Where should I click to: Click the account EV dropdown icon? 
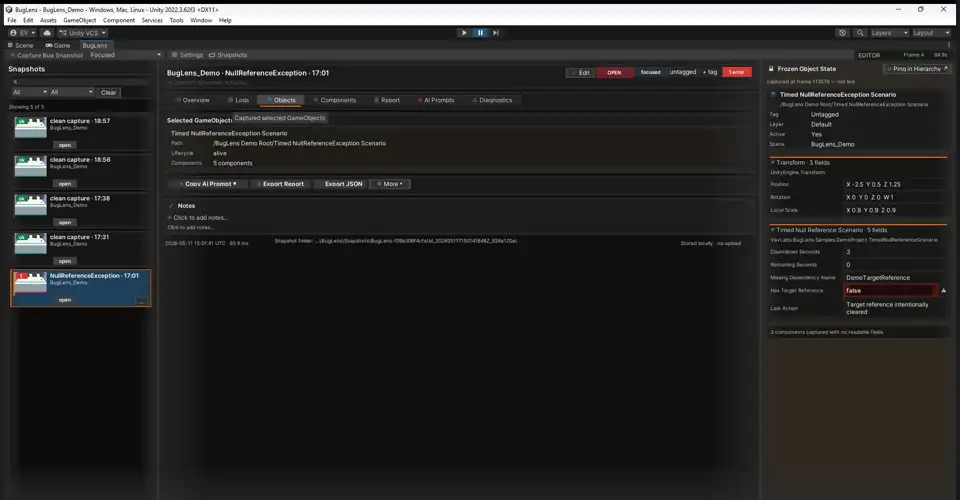click(23, 32)
